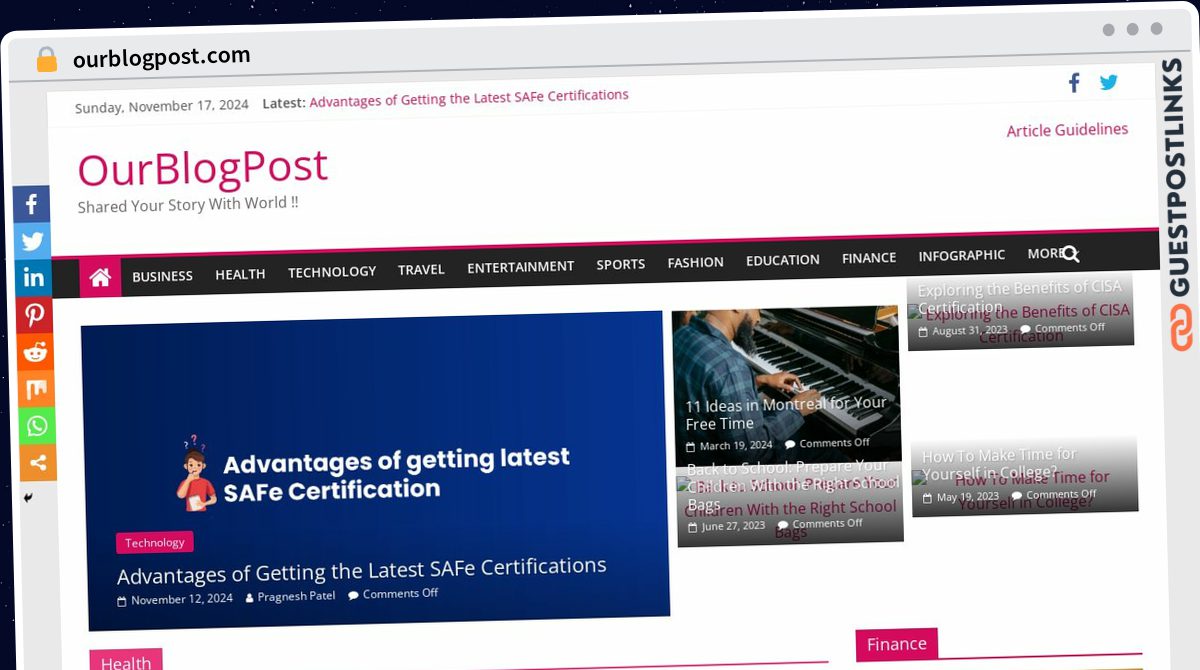Click the Health section heading
Screen dimensions: 1200x670
126,662
